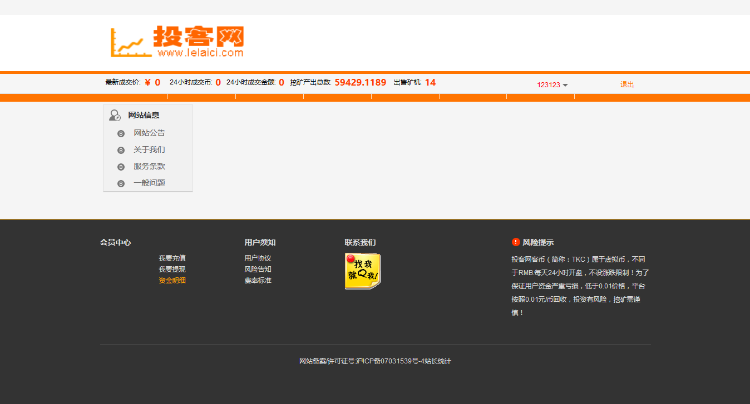Click the red exclamation icon by 风险提示
The width and height of the screenshot is (750, 404).
click(x=516, y=242)
